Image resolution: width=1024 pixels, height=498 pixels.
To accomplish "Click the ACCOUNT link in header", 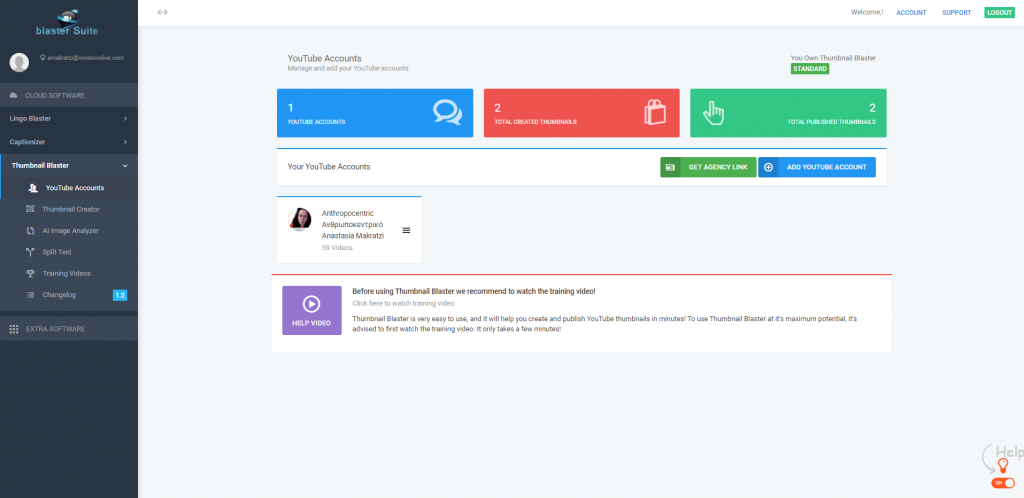I will (x=911, y=12).
